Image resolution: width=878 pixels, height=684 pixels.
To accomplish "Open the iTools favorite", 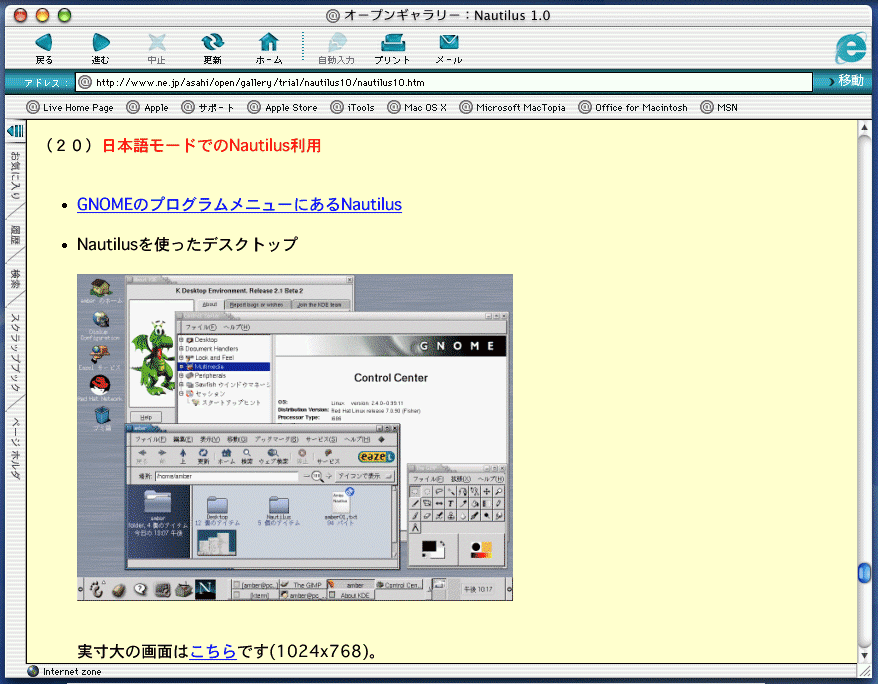I will tap(353, 107).
